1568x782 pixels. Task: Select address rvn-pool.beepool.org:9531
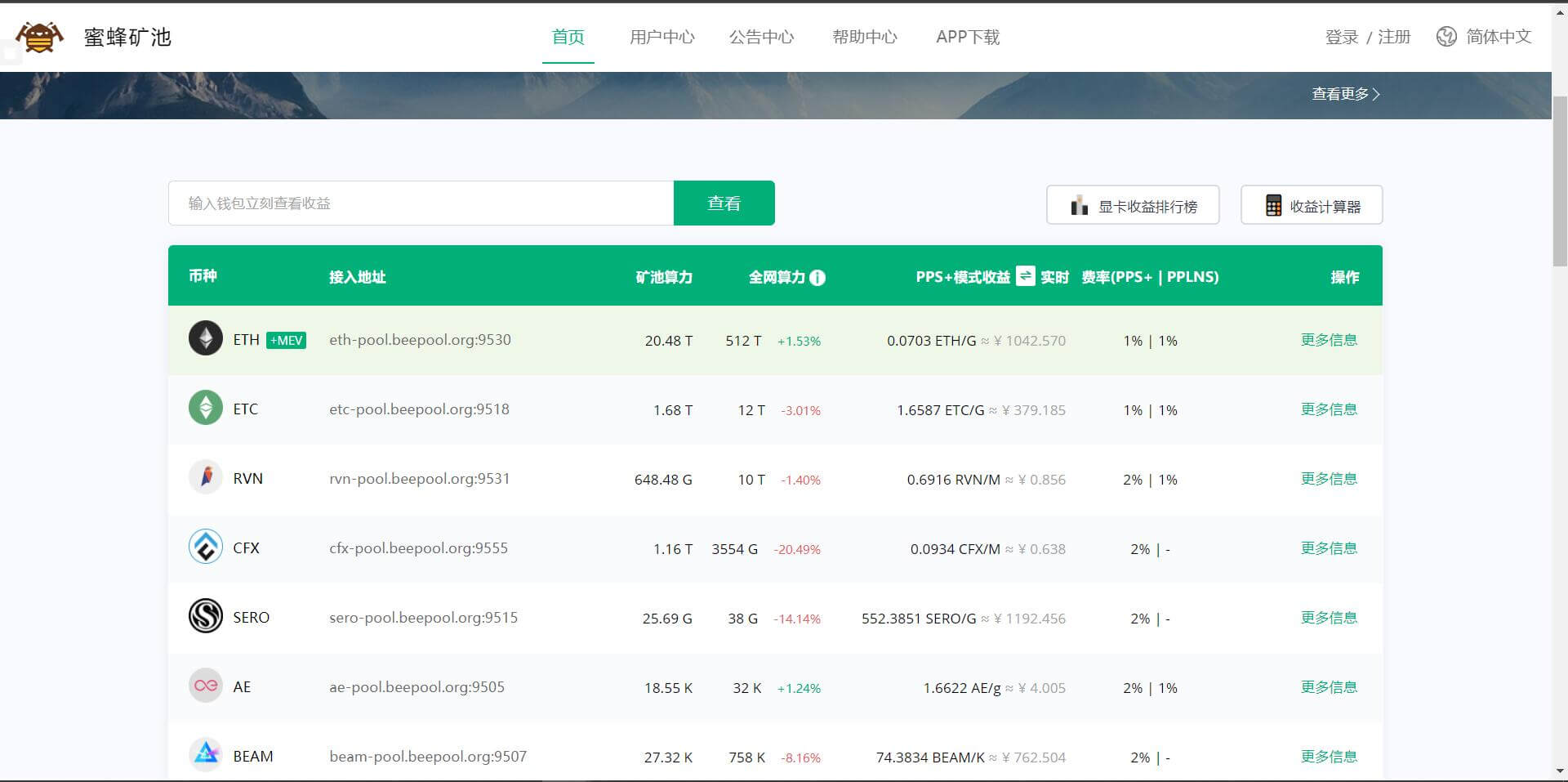pyautogui.click(x=419, y=479)
